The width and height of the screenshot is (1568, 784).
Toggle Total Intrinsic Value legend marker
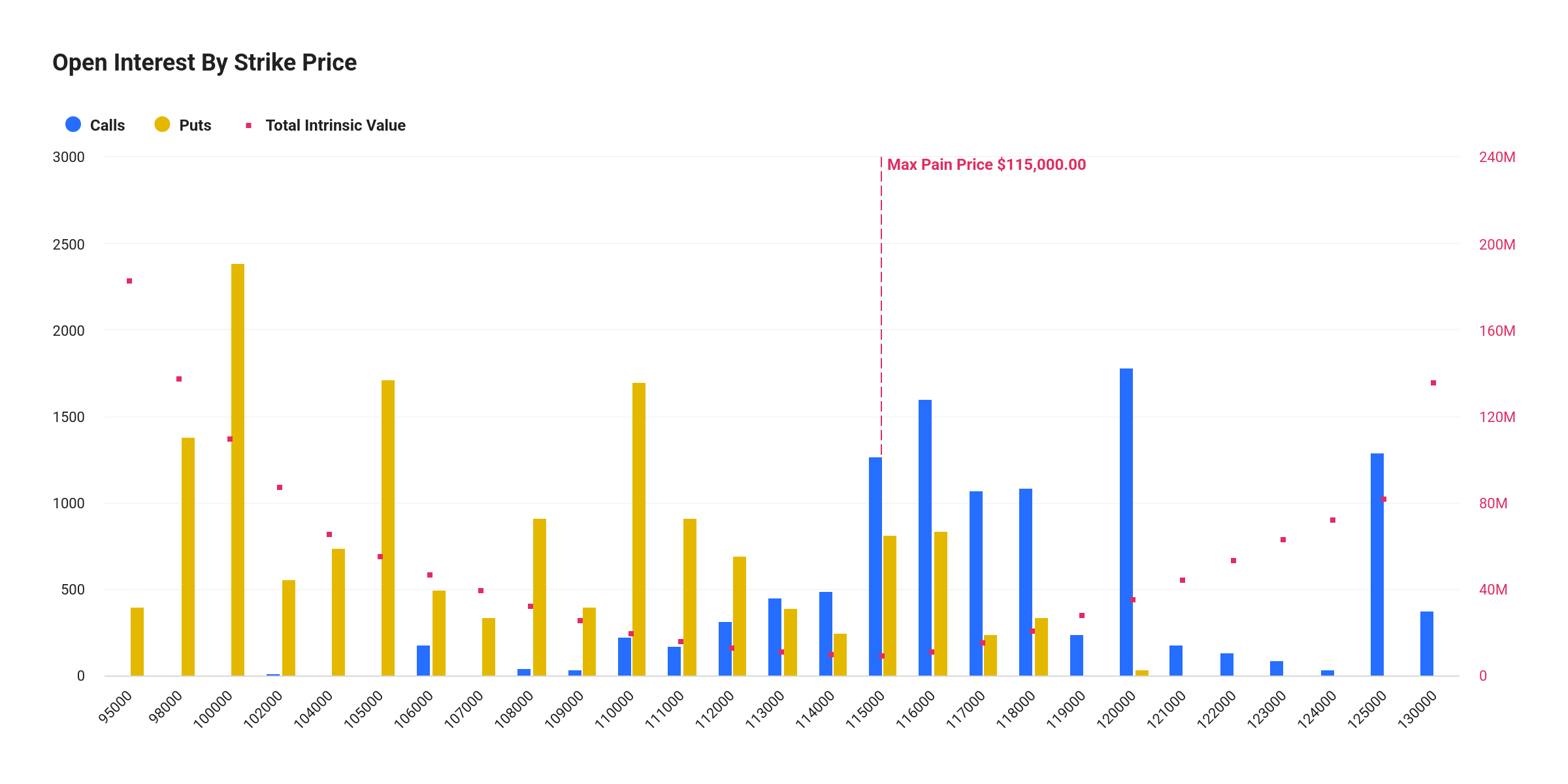click(x=248, y=125)
